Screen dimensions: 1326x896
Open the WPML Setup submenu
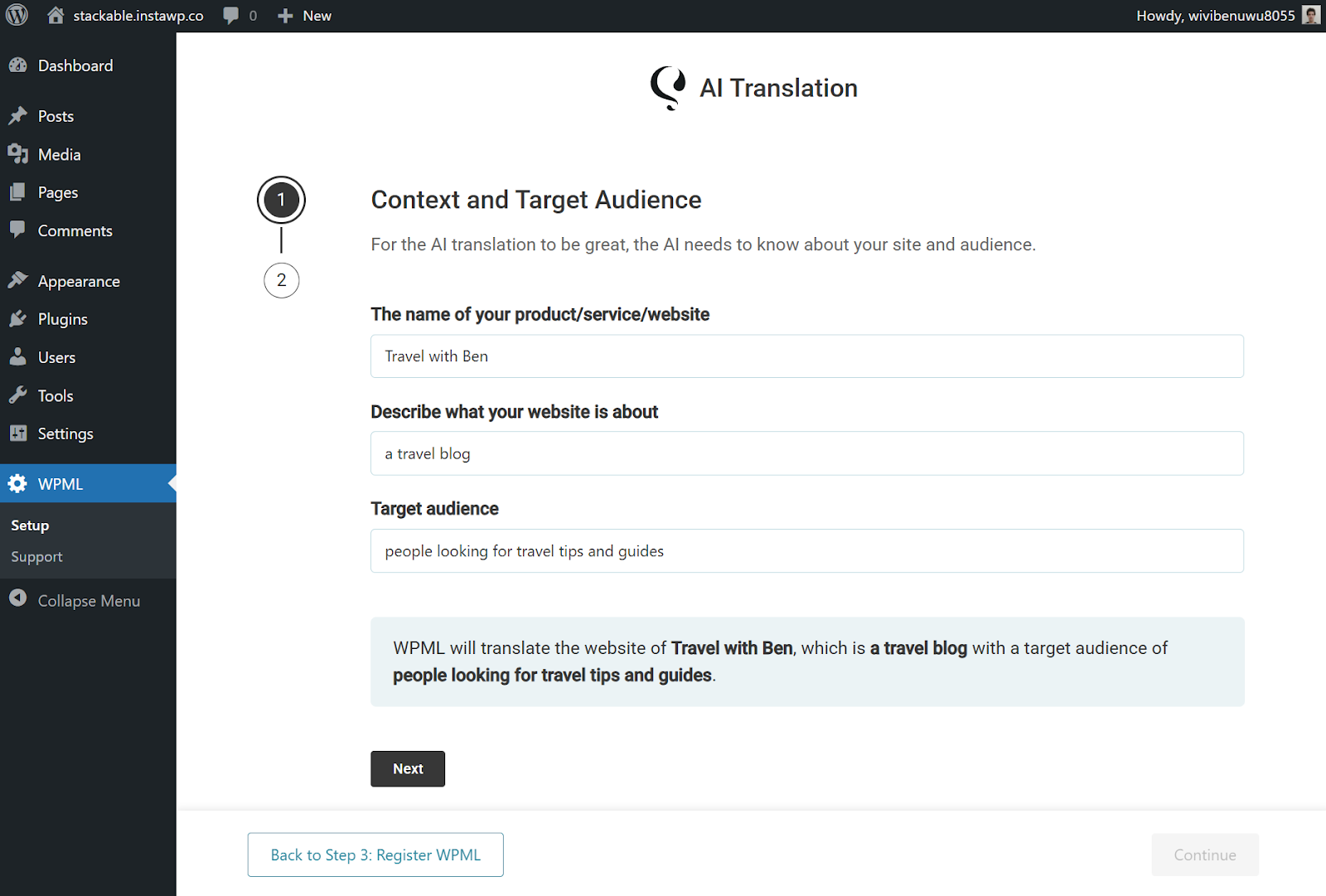(30, 525)
